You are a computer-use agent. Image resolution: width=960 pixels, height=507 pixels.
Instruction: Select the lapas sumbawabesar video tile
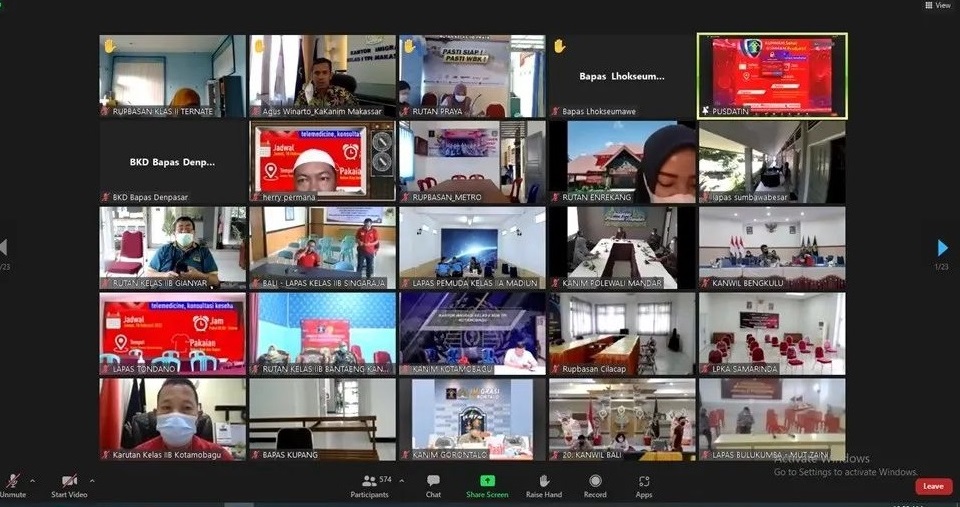click(772, 162)
